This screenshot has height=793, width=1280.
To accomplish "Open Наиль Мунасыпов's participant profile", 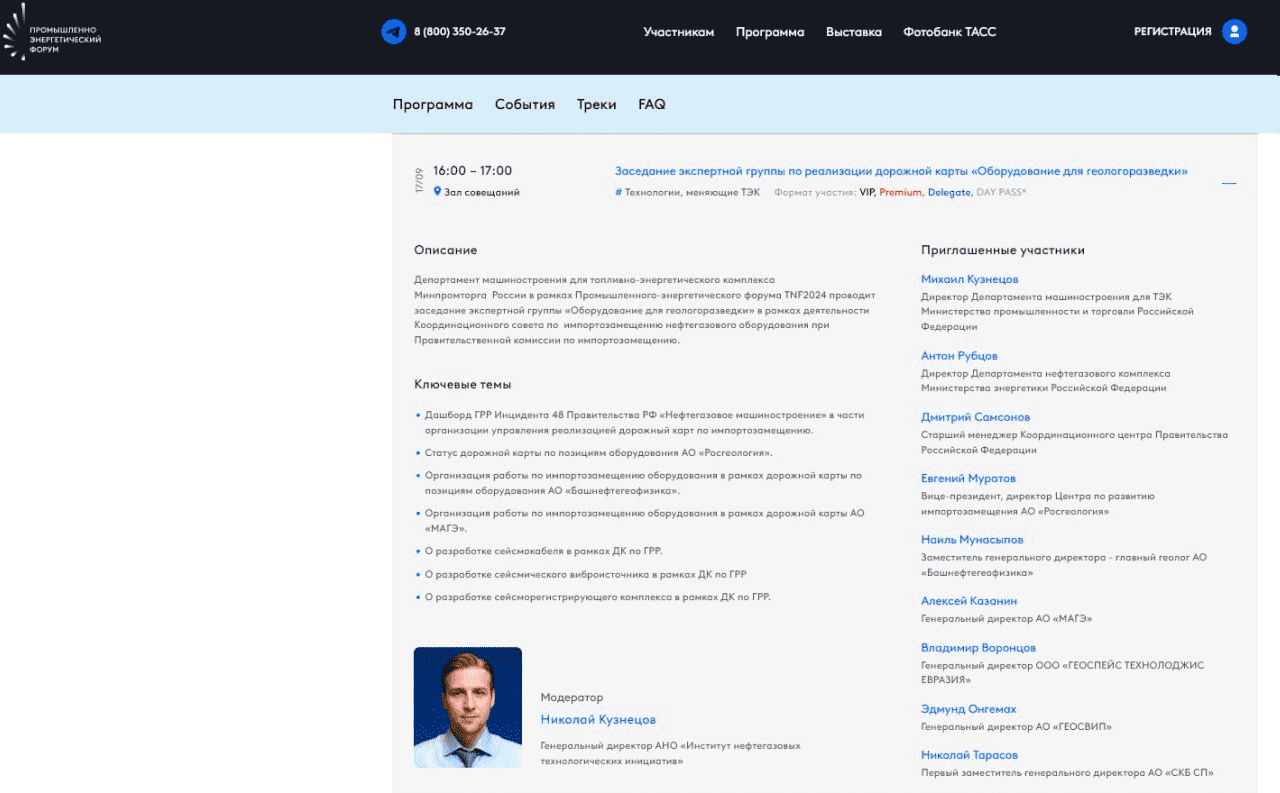I will pos(972,540).
